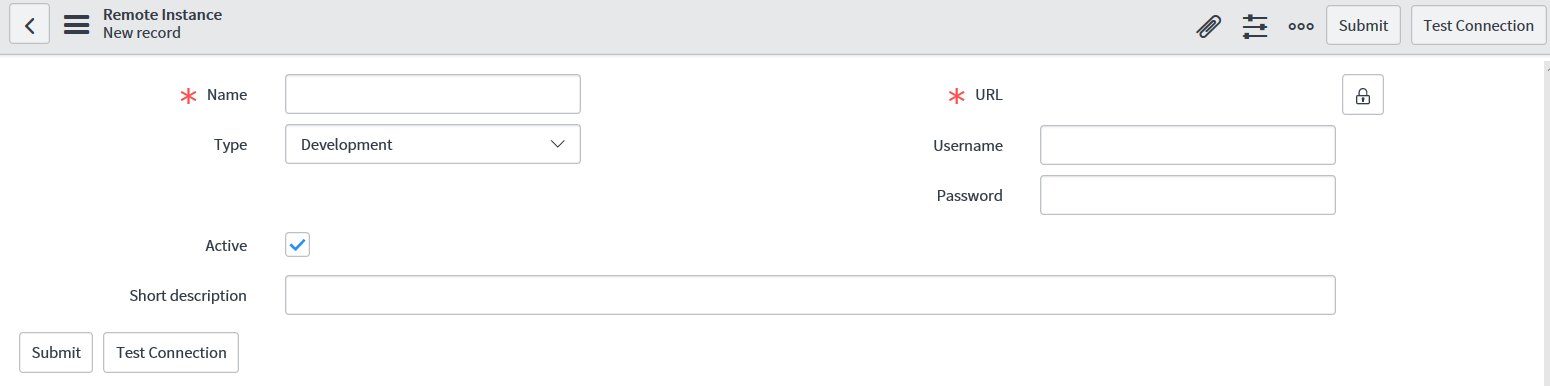The width and height of the screenshot is (1550, 386).
Task: Click the bottom Test Connection button
Action: click(x=171, y=352)
